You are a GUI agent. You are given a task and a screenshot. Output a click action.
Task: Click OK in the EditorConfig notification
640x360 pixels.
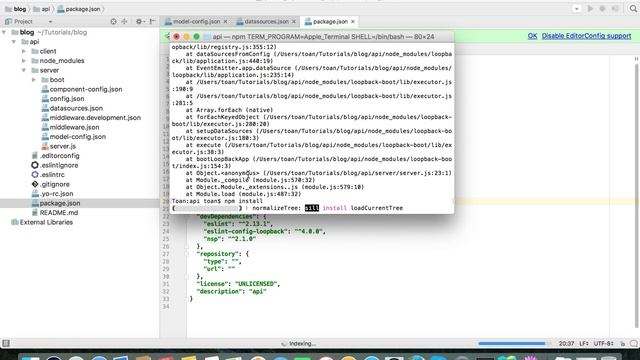pyautogui.click(x=532, y=36)
